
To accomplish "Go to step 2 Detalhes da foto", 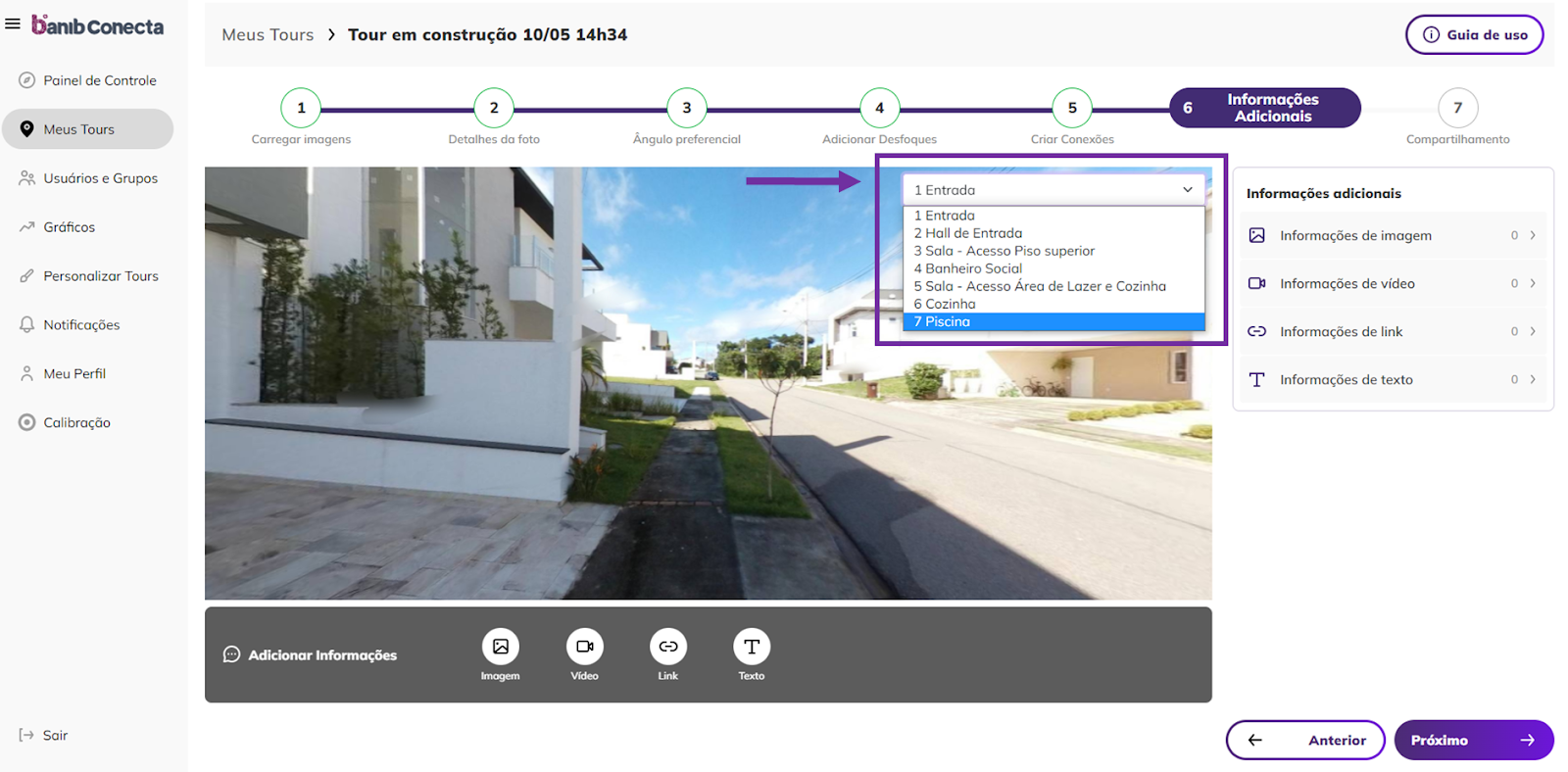I will [494, 108].
